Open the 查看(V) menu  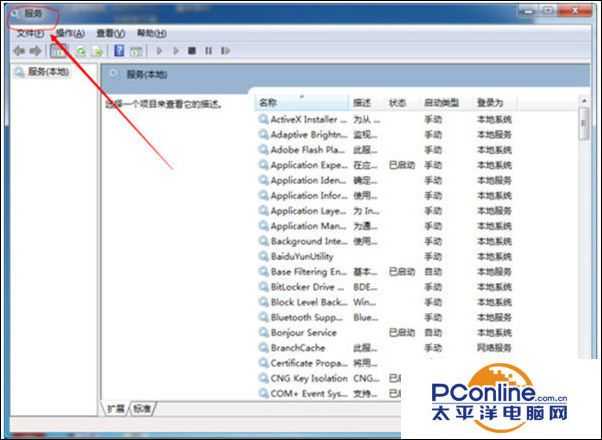pos(111,34)
